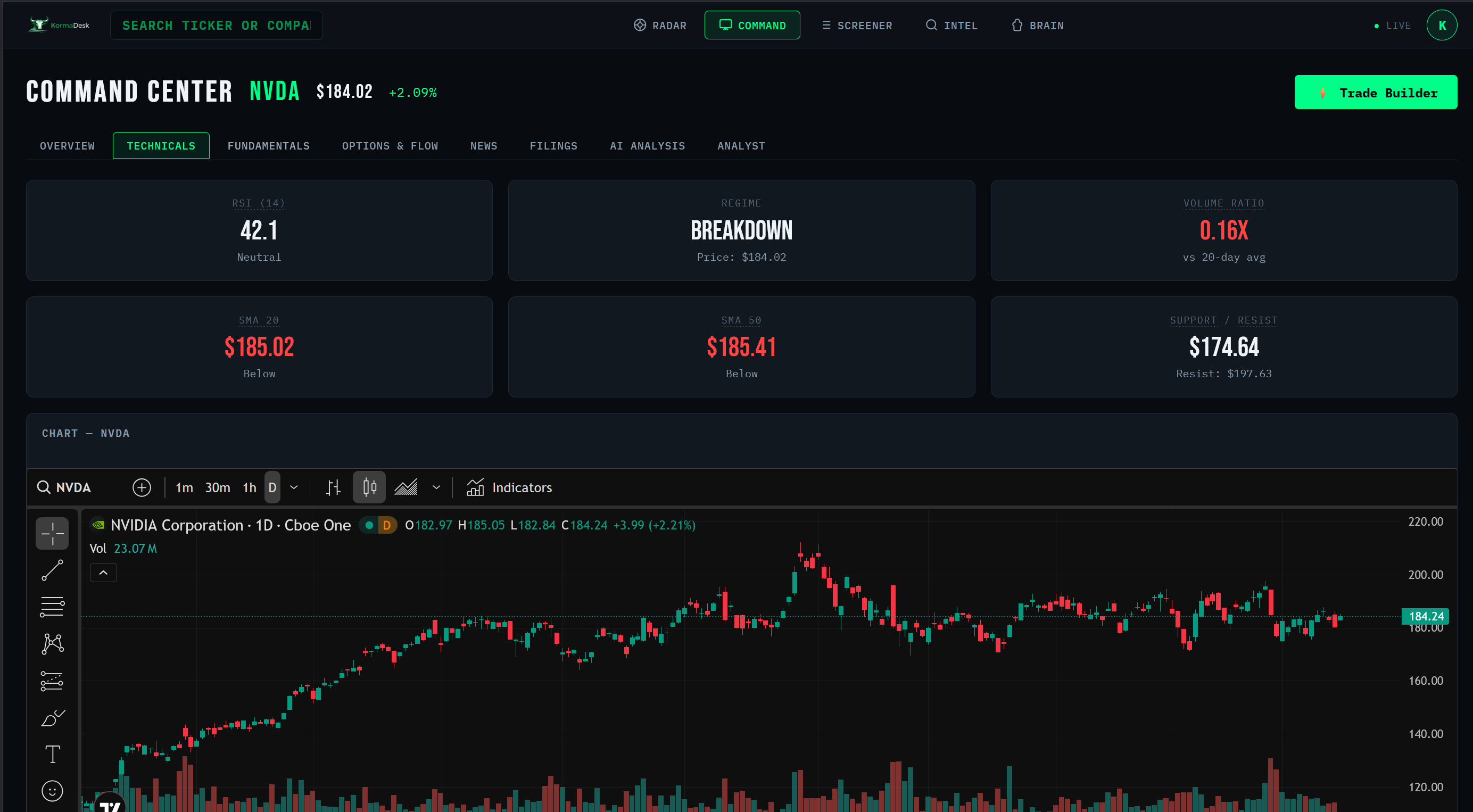
Task: Collapse the chart legend chevron
Action: [x=103, y=573]
